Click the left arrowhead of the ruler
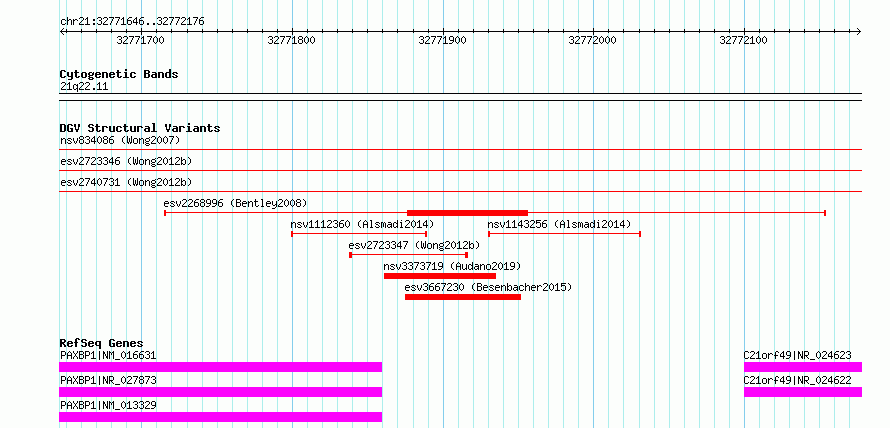 coord(62,32)
